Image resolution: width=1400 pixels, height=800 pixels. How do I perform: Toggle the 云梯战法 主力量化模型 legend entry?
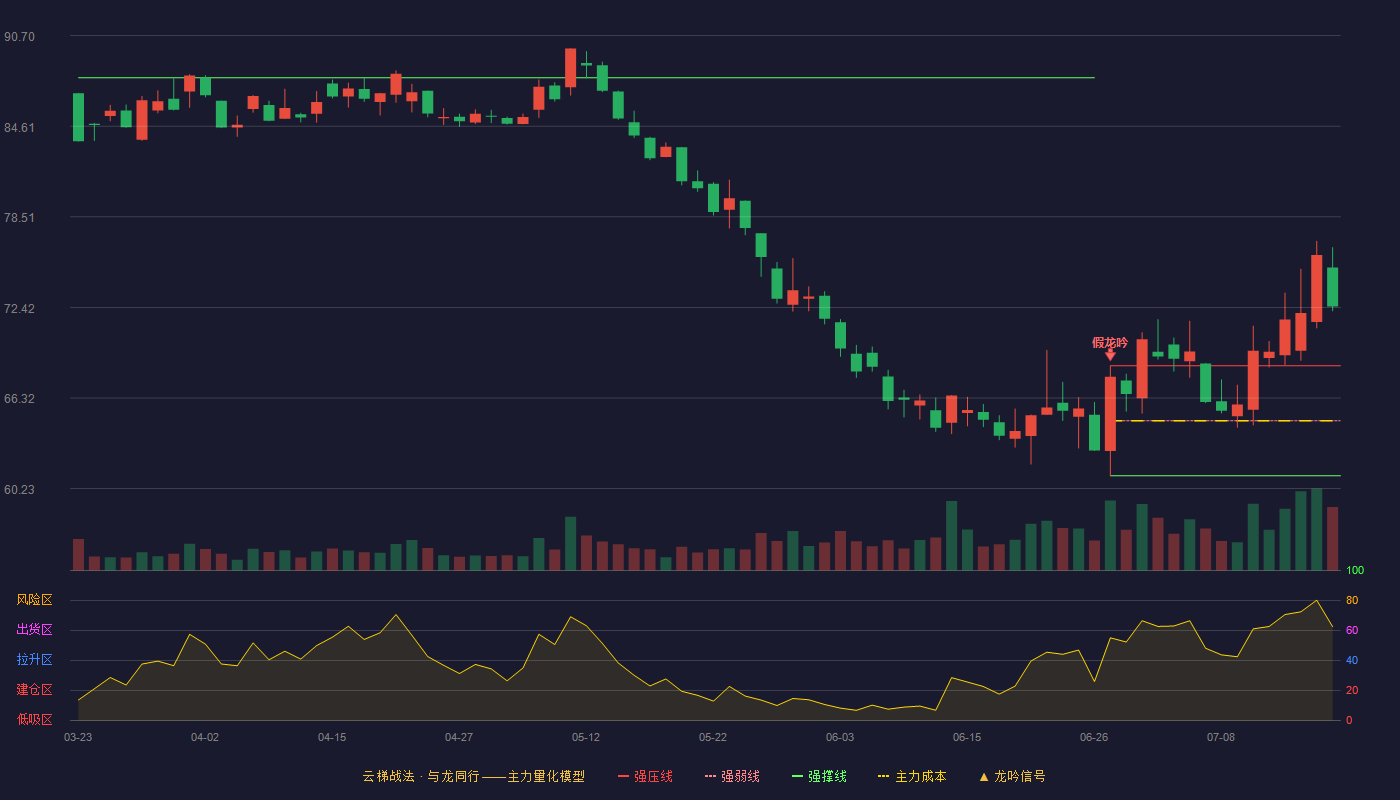[x=473, y=776]
